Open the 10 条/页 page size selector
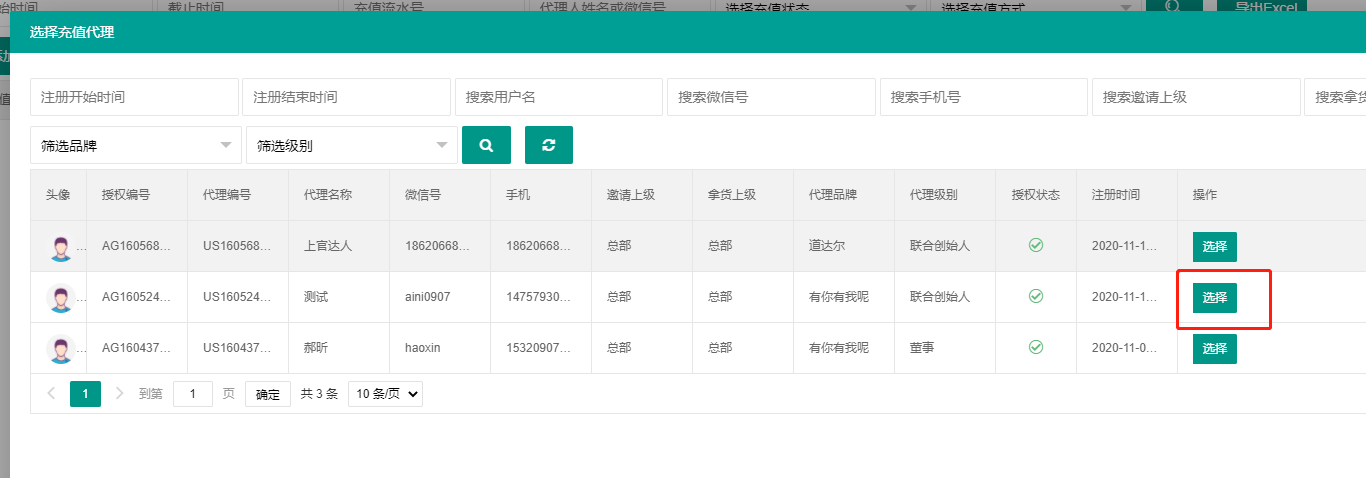Viewport: 1366px width, 478px height. [385, 394]
